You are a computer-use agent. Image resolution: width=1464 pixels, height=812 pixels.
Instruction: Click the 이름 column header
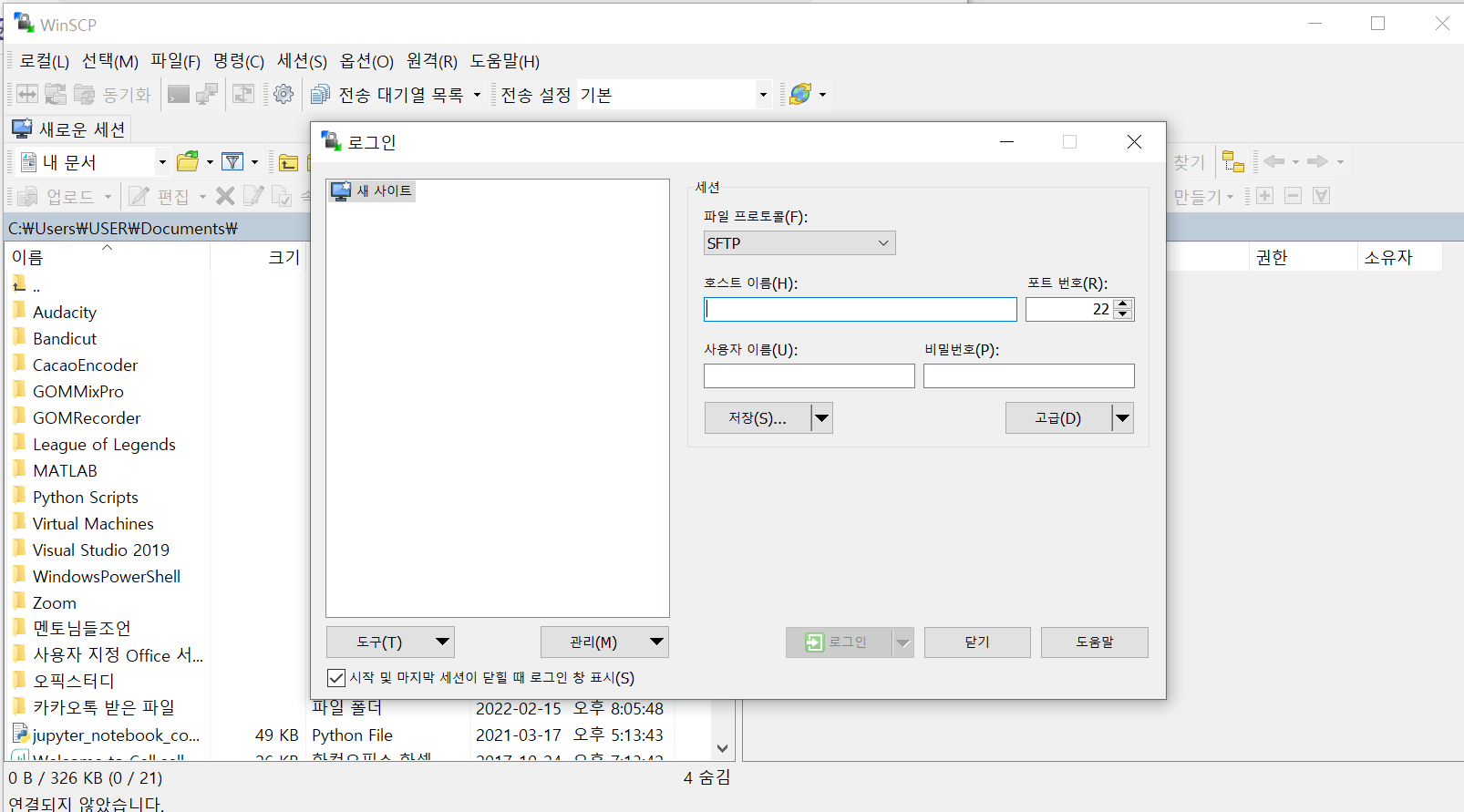click(x=108, y=257)
